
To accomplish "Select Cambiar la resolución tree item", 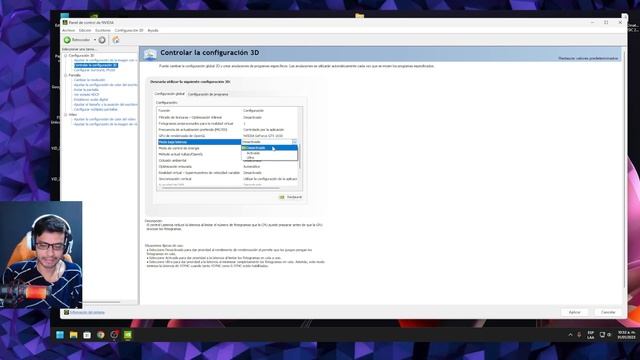I will point(89,80).
